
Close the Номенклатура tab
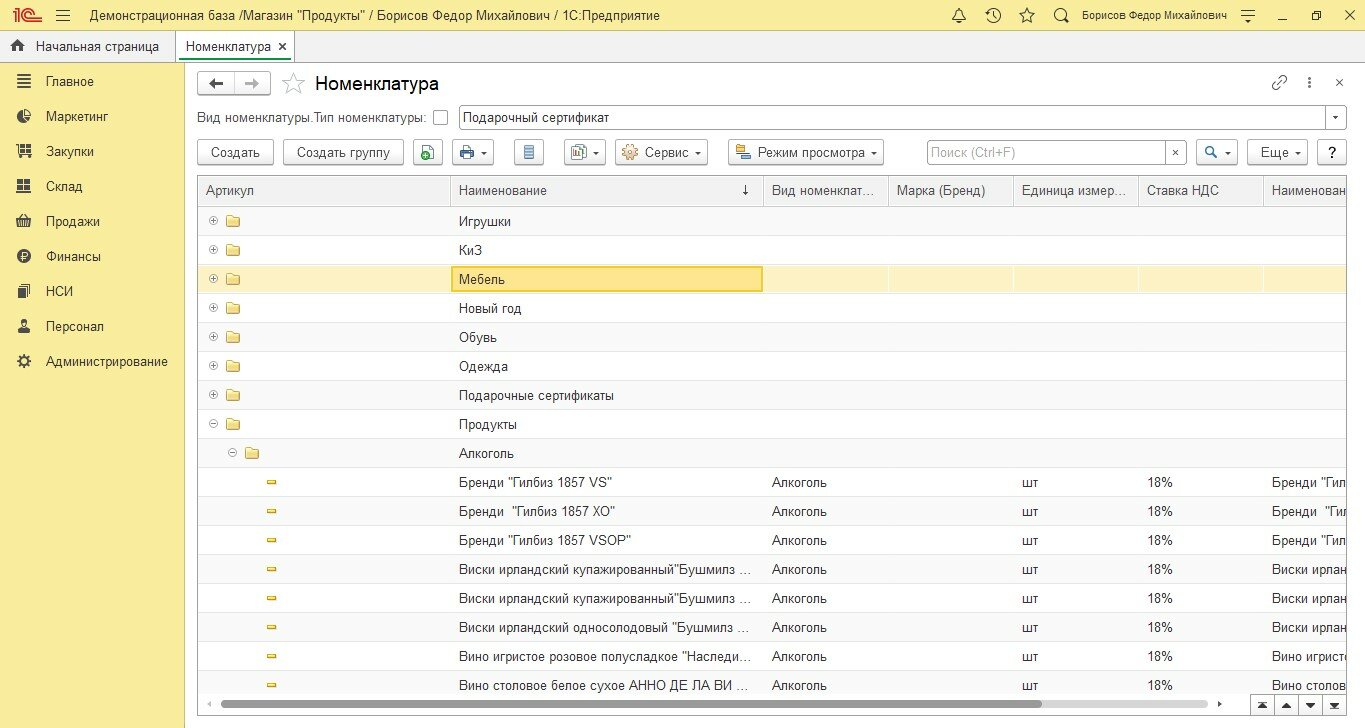coord(282,46)
